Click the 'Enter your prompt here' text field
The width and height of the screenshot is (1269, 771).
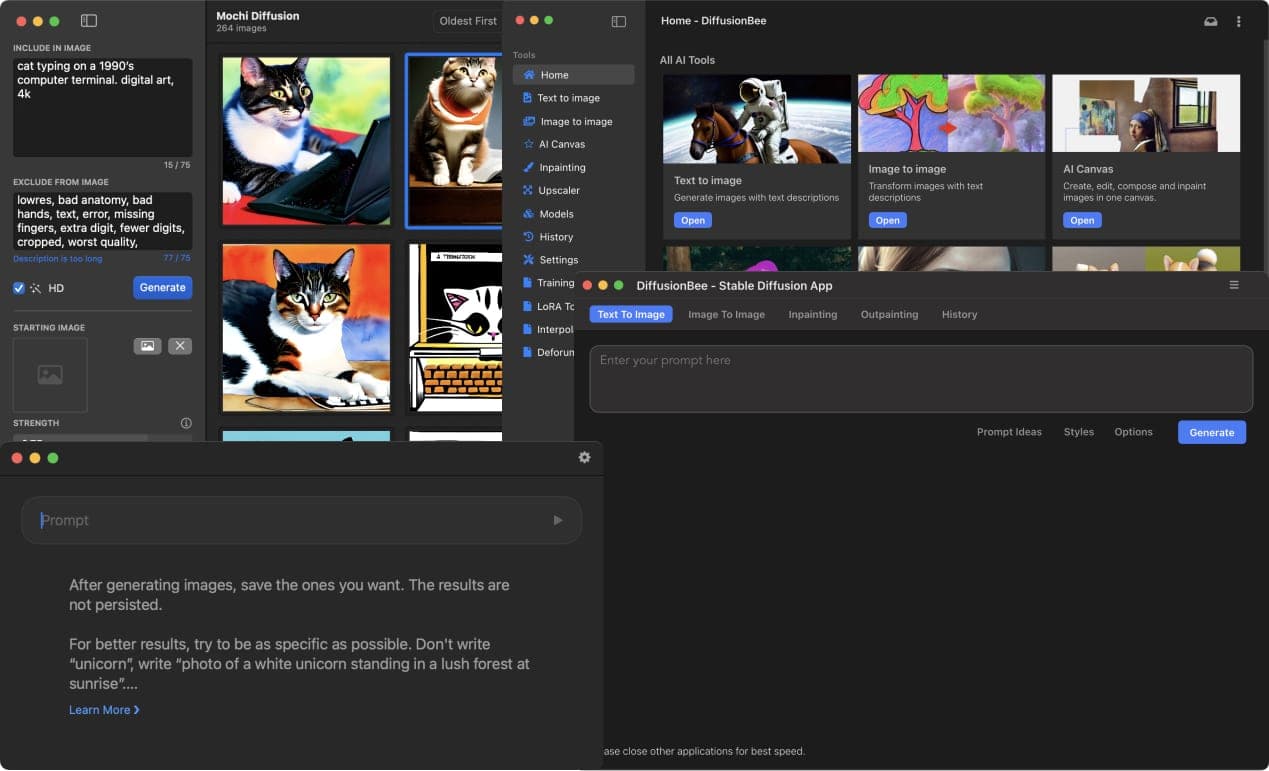(x=920, y=379)
